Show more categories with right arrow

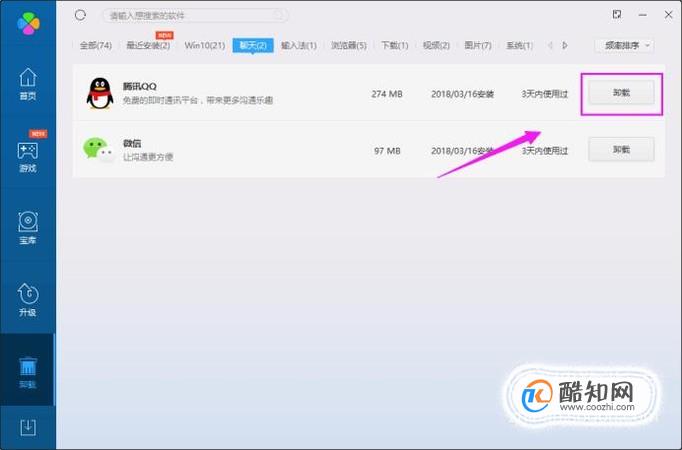(565, 45)
